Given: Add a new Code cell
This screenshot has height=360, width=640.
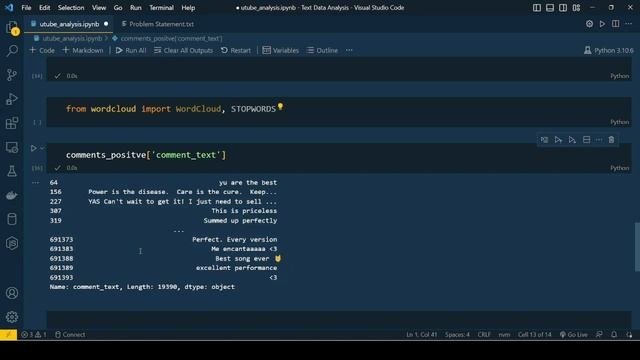Looking at the screenshot, I should coord(42,50).
